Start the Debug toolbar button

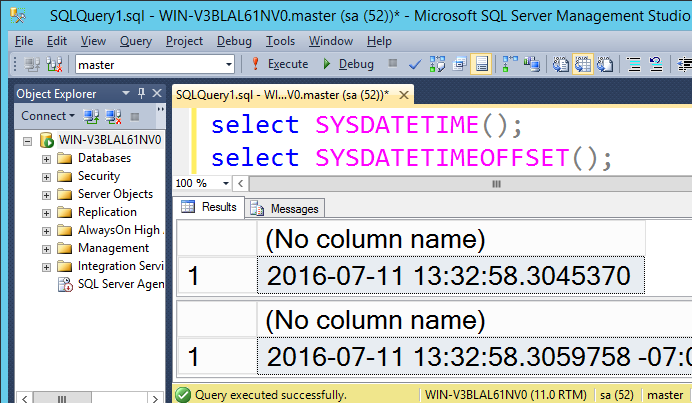click(x=348, y=64)
